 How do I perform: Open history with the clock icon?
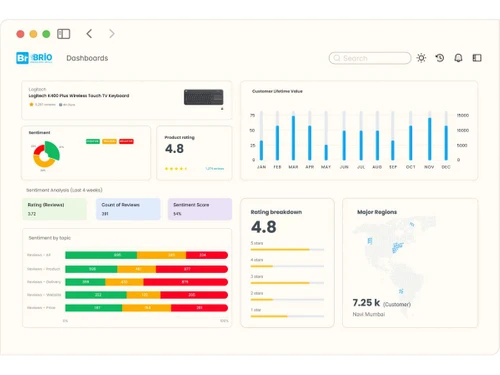[x=440, y=58]
